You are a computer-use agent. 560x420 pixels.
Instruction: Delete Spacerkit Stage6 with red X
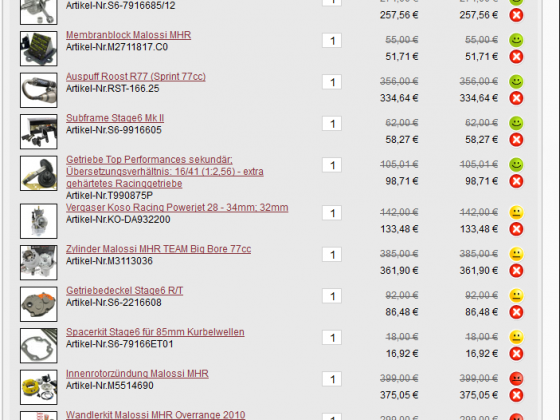[x=516, y=354]
